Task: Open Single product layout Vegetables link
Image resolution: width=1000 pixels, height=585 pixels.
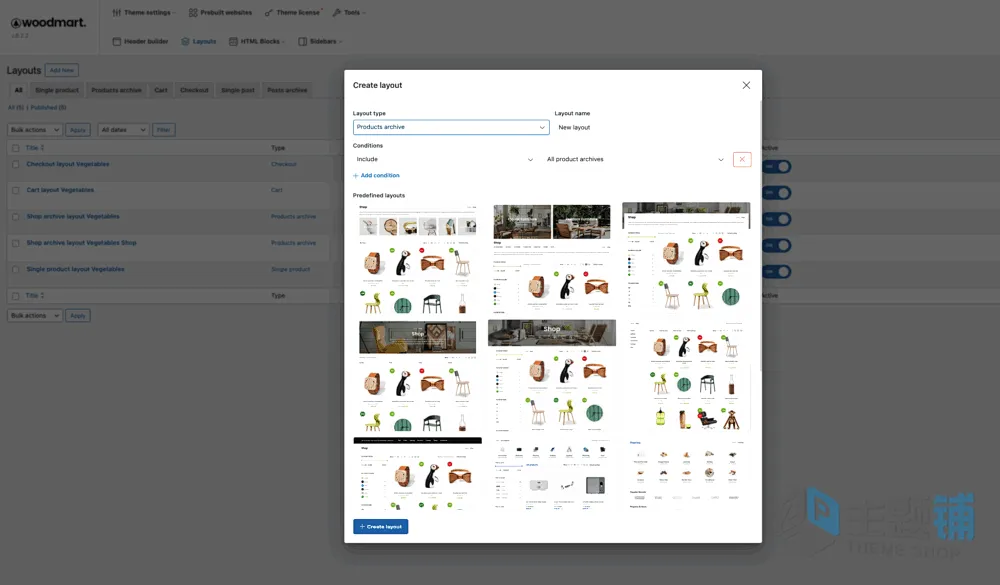Action: click(x=75, y=269)
